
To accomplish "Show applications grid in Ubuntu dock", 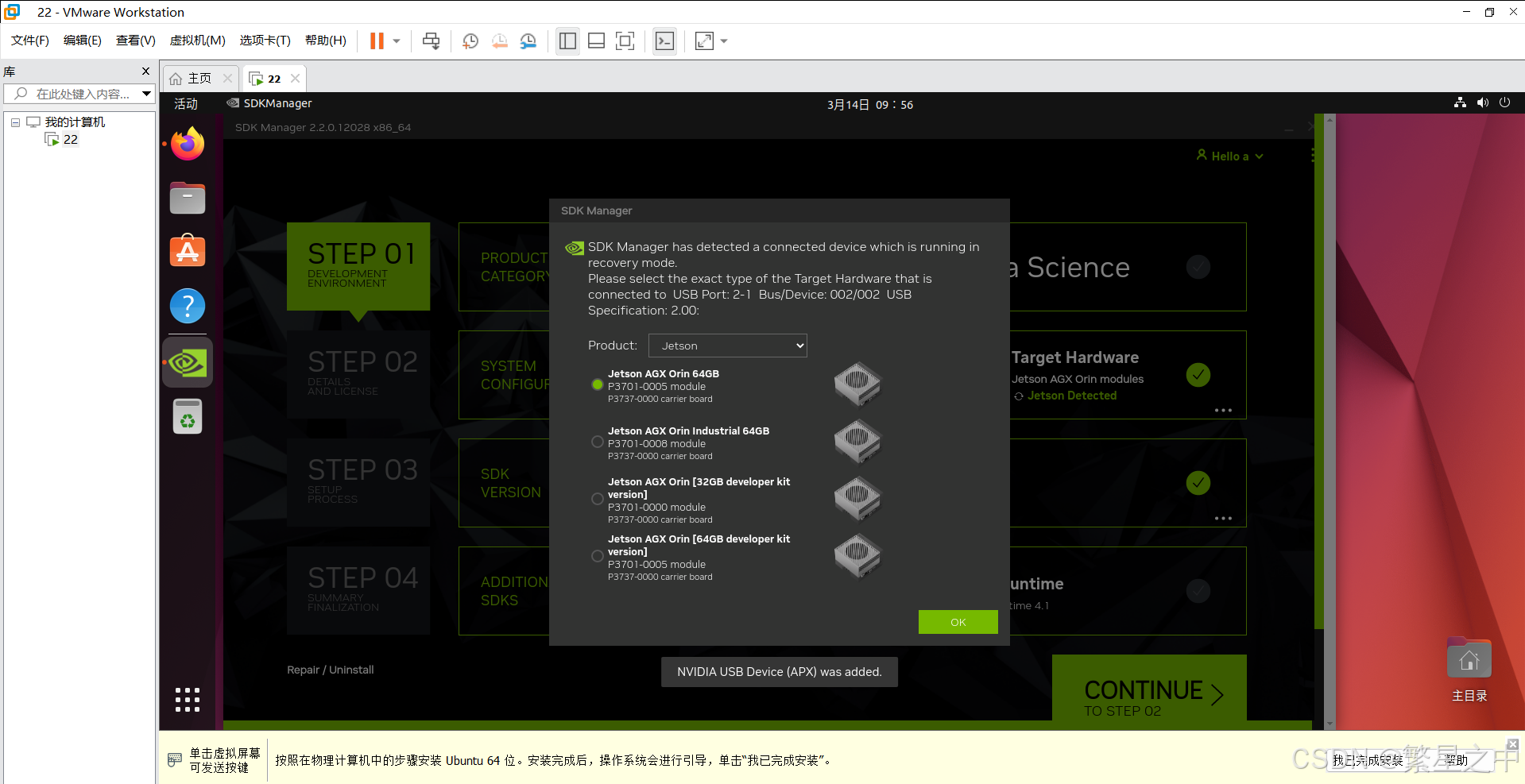I will [188, 700].
